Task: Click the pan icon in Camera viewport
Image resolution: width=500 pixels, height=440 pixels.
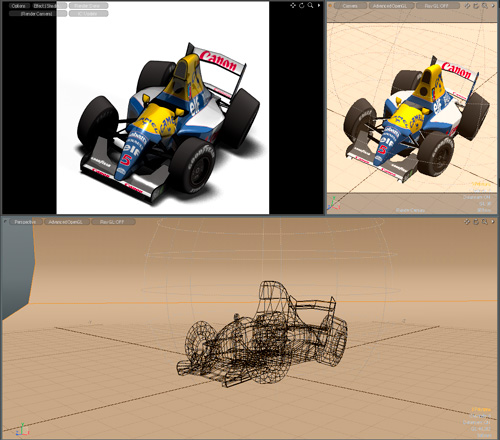Action: point(468,6)
